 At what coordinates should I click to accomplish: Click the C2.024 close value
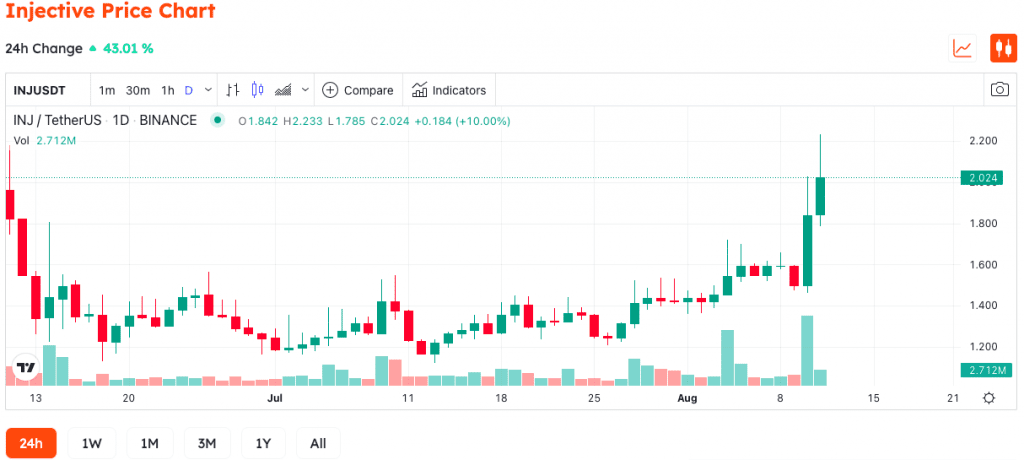point(390,121)
